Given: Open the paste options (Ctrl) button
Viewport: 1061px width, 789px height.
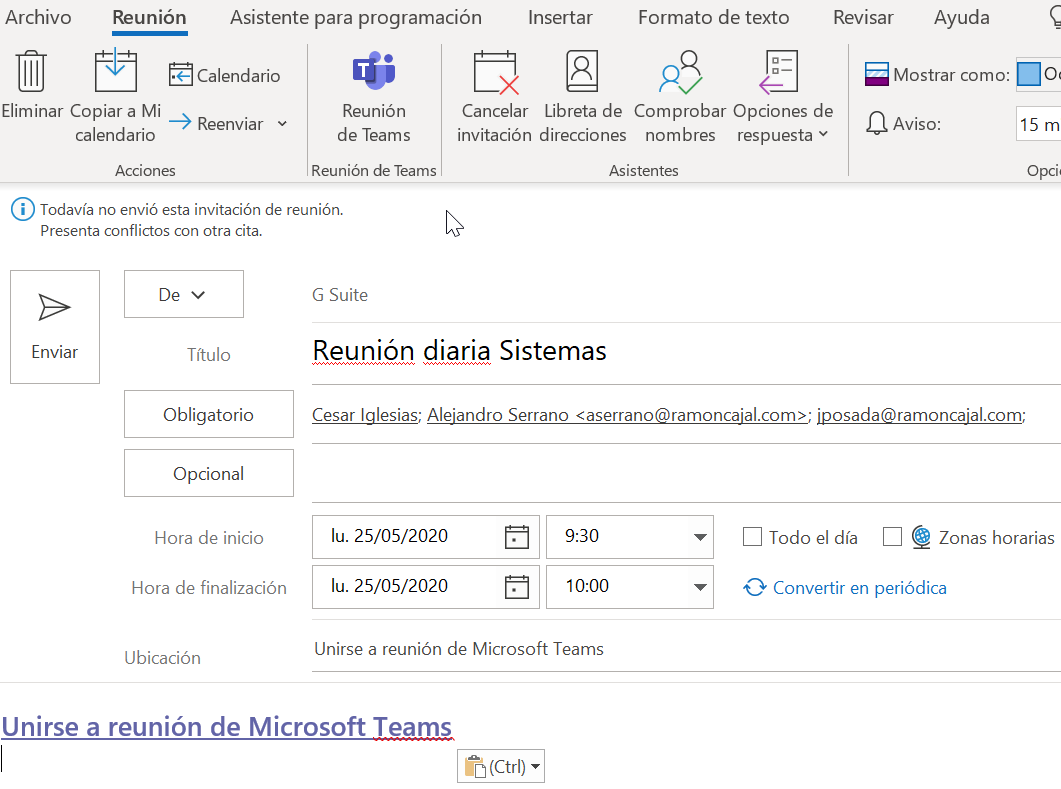Looking at the screenshot, I should point(501,766).
